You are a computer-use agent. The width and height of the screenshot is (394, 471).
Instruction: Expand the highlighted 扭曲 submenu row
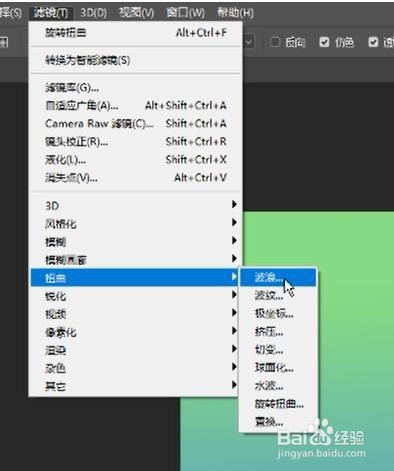pos(134,277)
